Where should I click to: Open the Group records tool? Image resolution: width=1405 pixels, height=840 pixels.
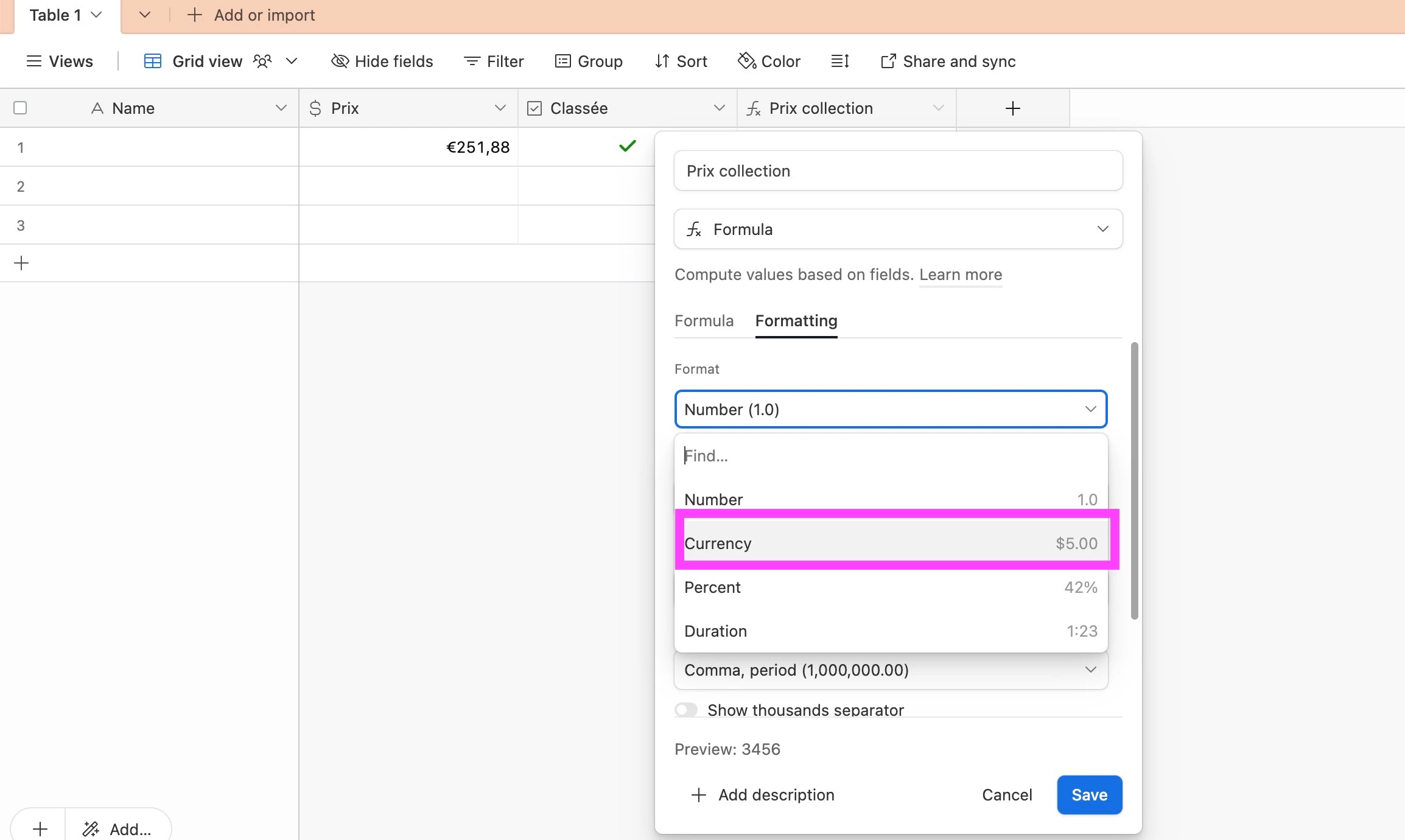coord(588,61)
